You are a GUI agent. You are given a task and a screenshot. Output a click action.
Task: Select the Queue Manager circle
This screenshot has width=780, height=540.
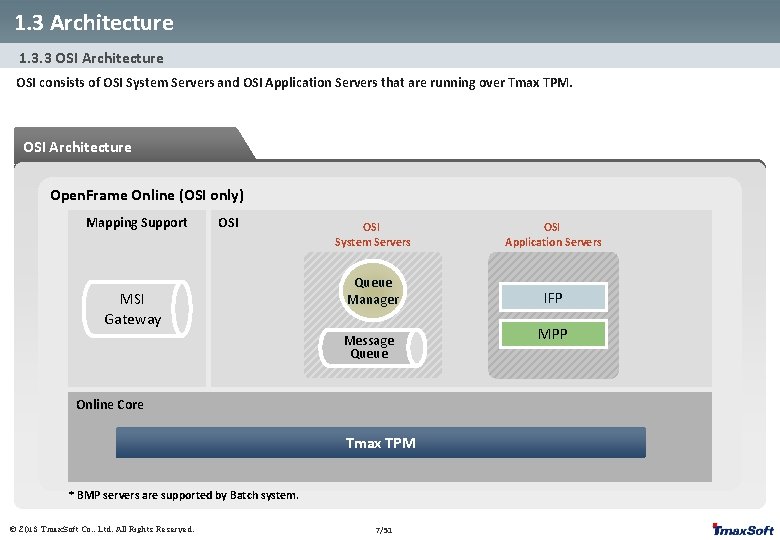pyautogui.click(x=373, y=291)
